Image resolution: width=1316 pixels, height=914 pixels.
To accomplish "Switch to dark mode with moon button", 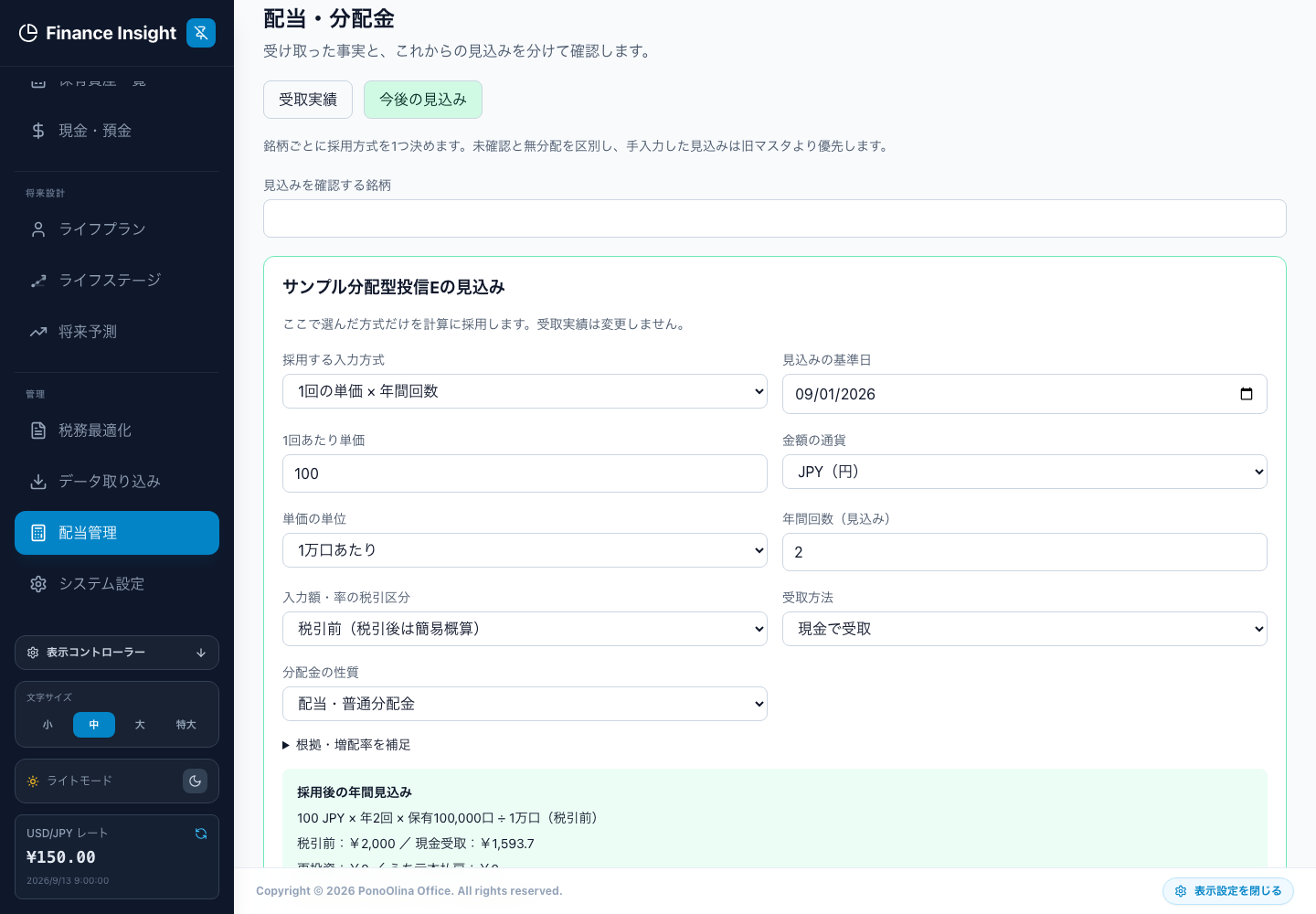I will [195, 781].
